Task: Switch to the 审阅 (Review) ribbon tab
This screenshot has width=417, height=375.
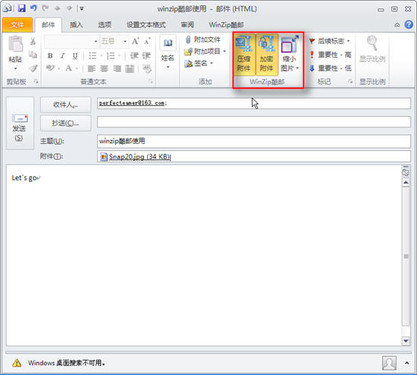Action: 187,25
